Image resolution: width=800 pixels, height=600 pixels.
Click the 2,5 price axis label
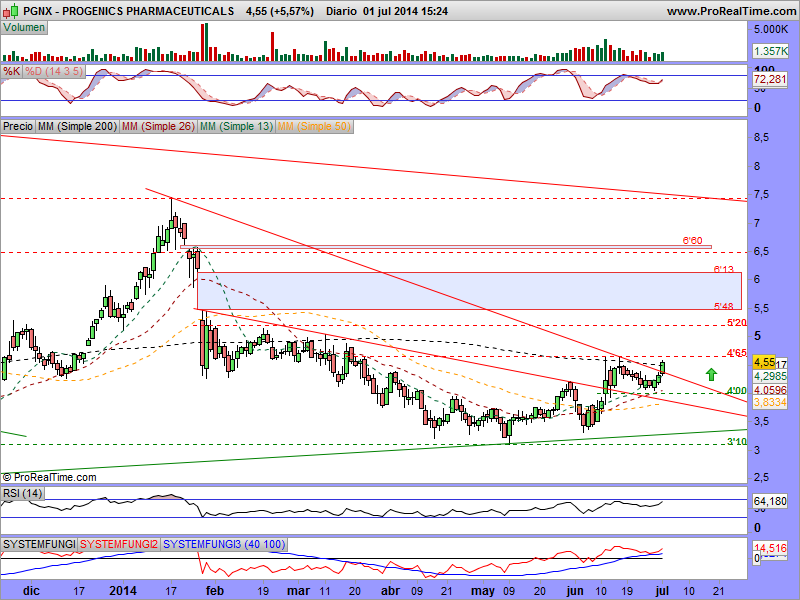[760, 478]
